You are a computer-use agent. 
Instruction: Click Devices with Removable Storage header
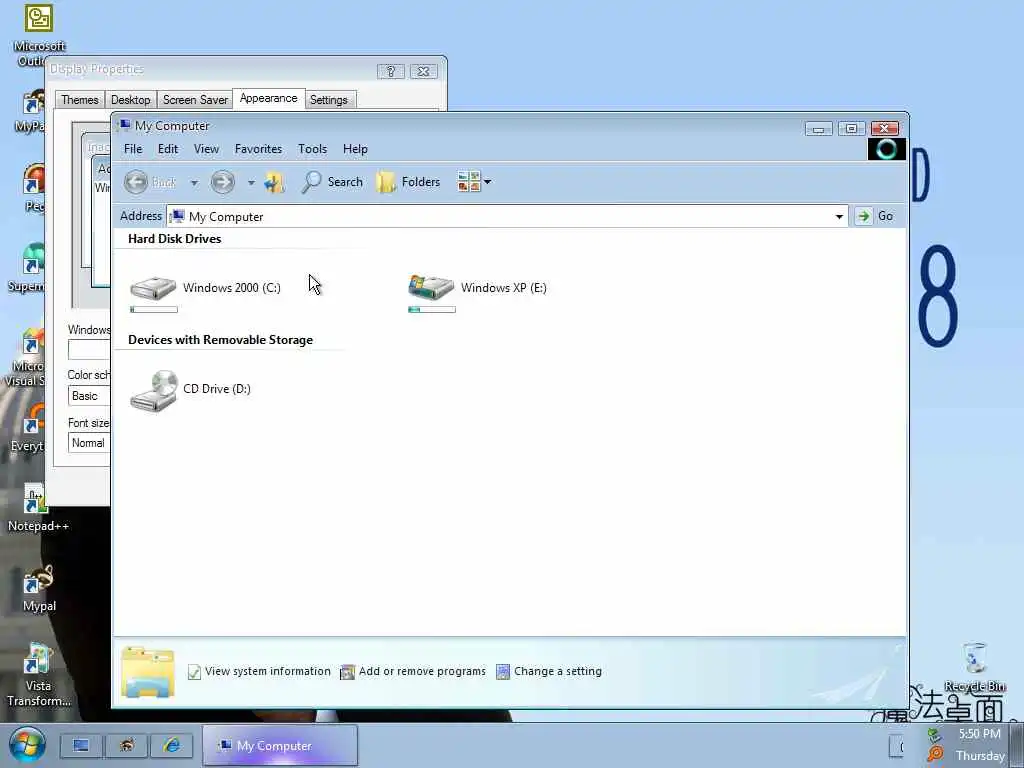[220, 340]
